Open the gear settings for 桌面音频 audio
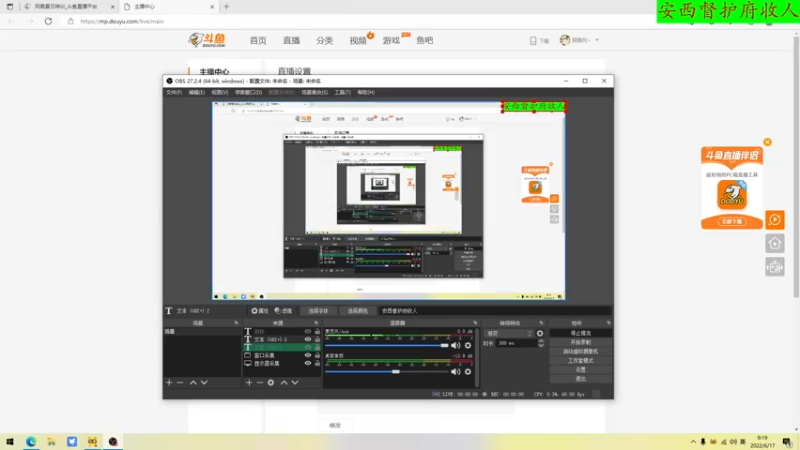The height and width of the screenshot is (450, 800). [x=468, y=372]
